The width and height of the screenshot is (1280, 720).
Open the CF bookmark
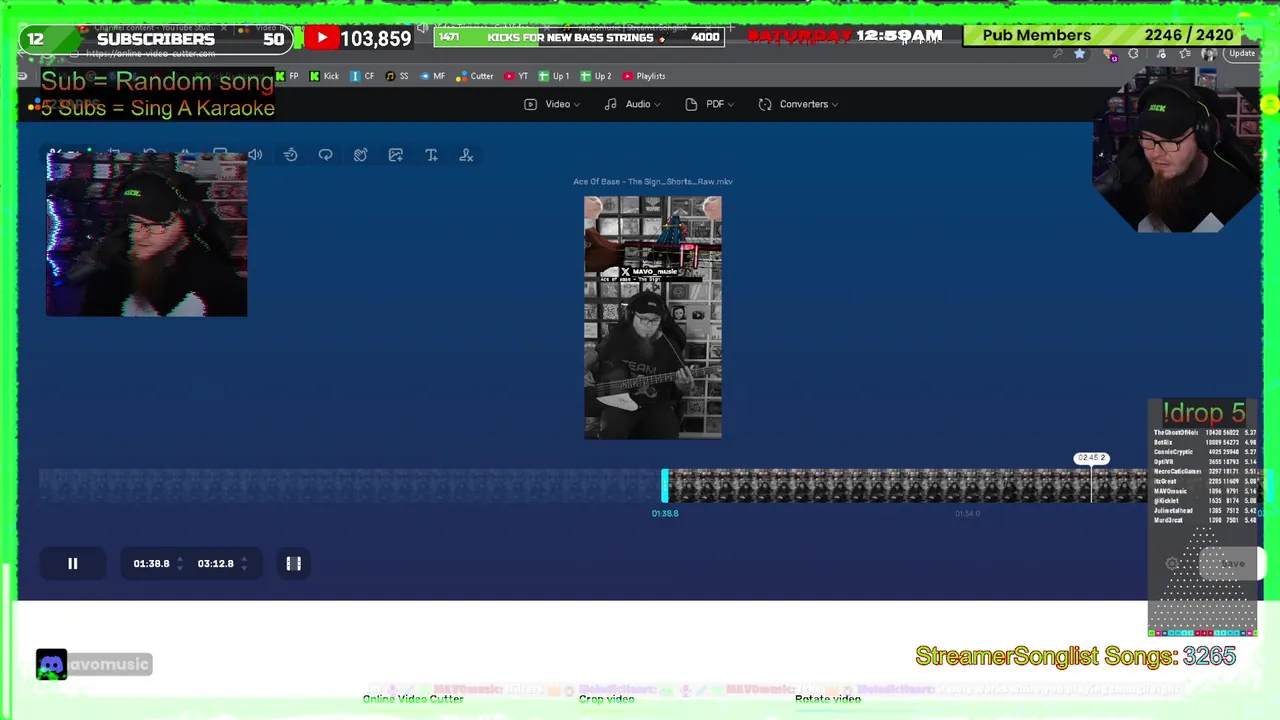pyautogui.click(x=362, y=76)
